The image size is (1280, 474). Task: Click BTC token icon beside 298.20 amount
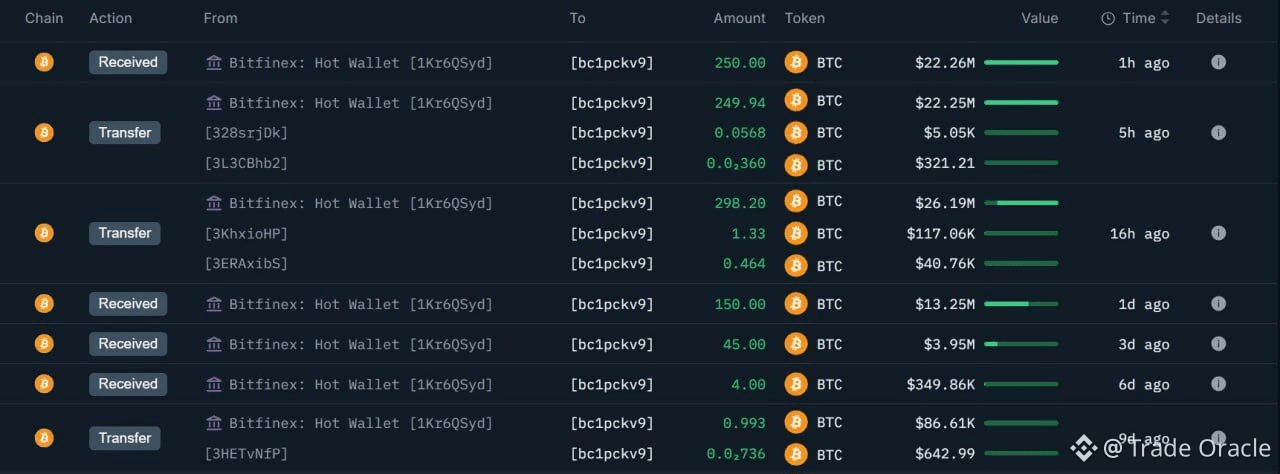click(796, 202)
